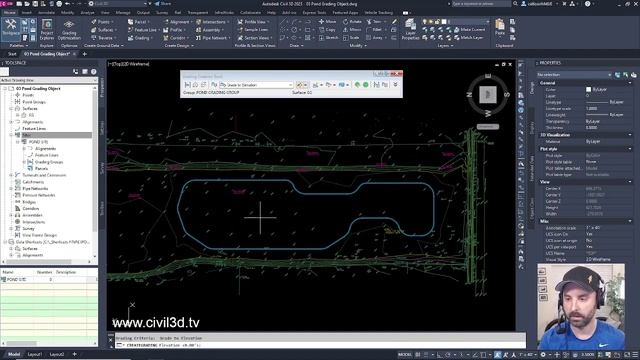Viewport: 640px width, 360px height.
Task: Select the Scale tool in Modify panel
Action: (x=351, y=38)
